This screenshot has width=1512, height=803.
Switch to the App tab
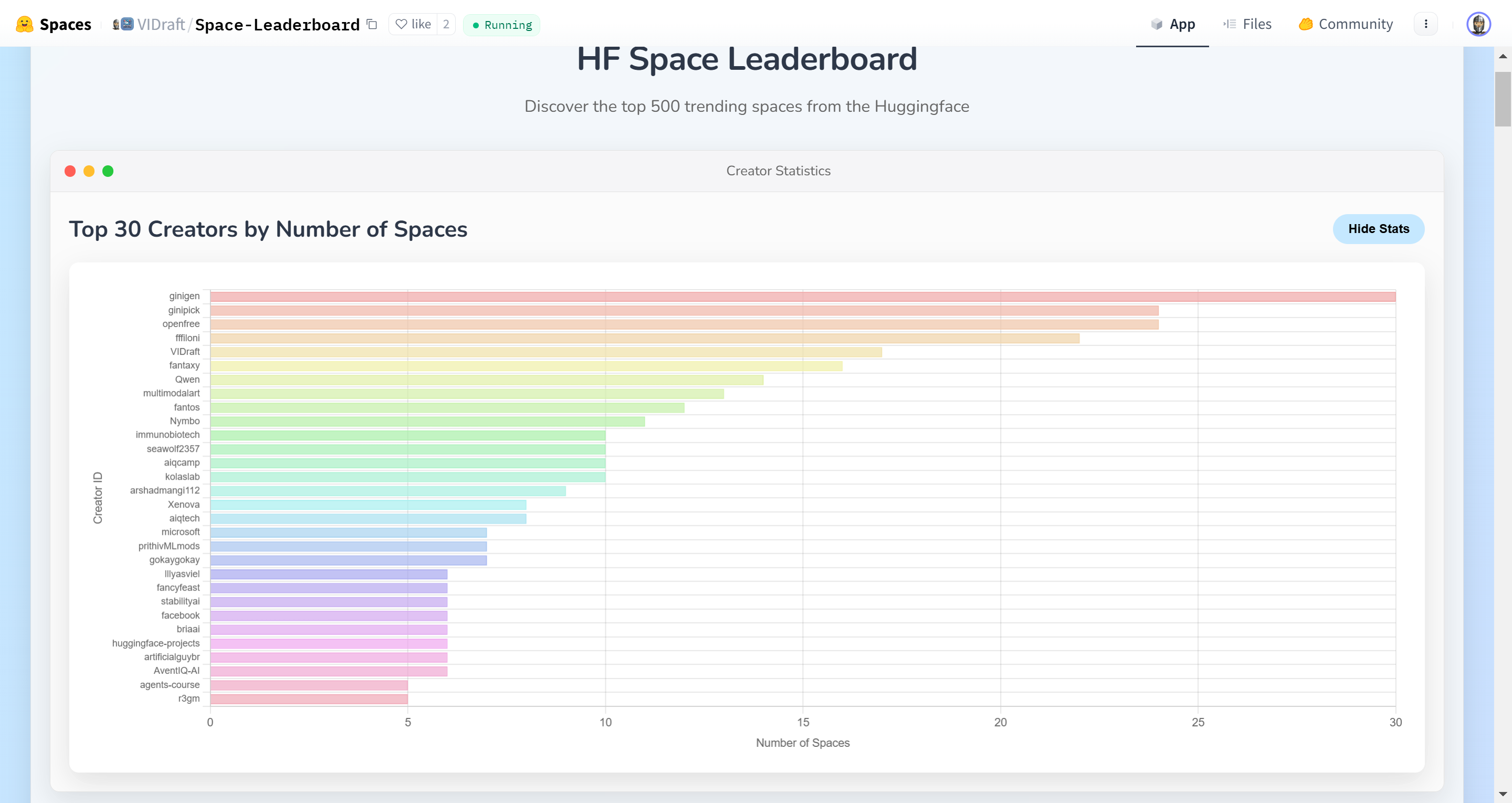[x=1172, y=24]
